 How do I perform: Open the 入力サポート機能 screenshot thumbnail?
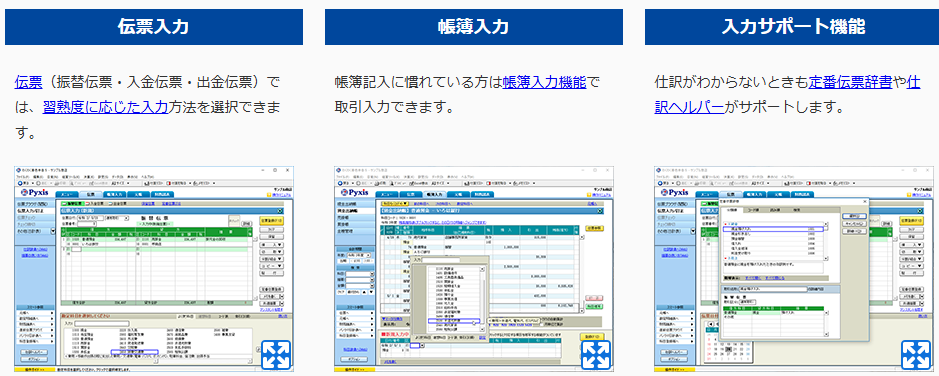coord(794,269)
